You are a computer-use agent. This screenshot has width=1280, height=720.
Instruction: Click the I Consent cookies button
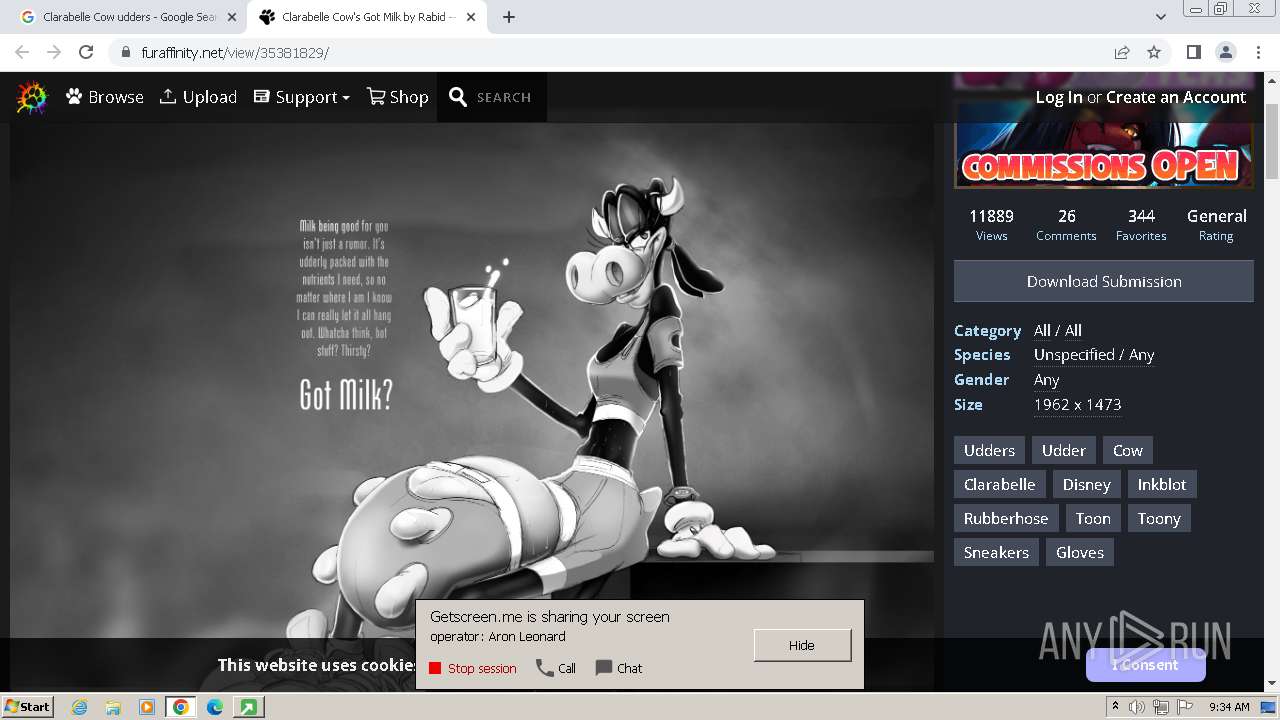1145,665
